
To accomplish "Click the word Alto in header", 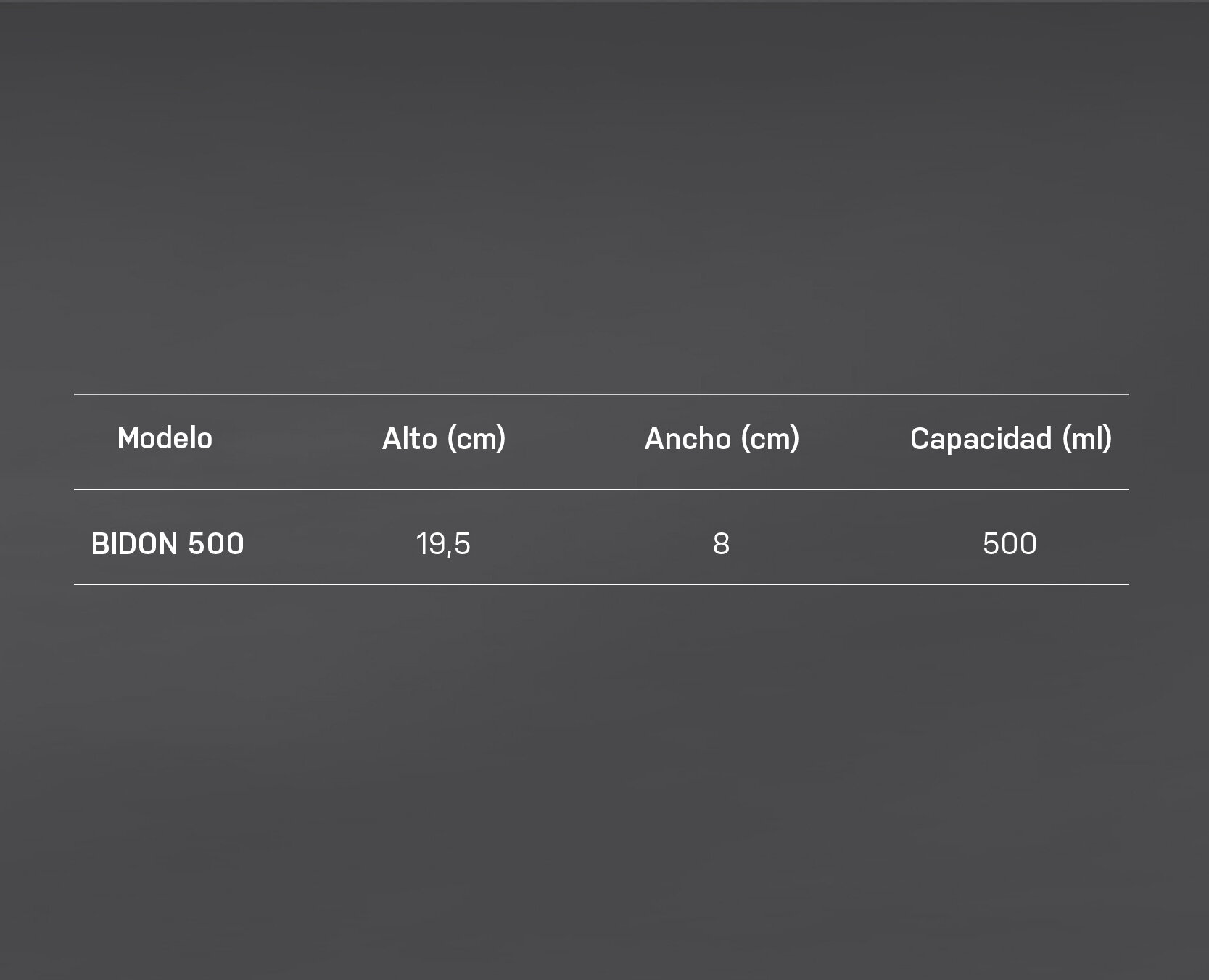I will (410, 438).
